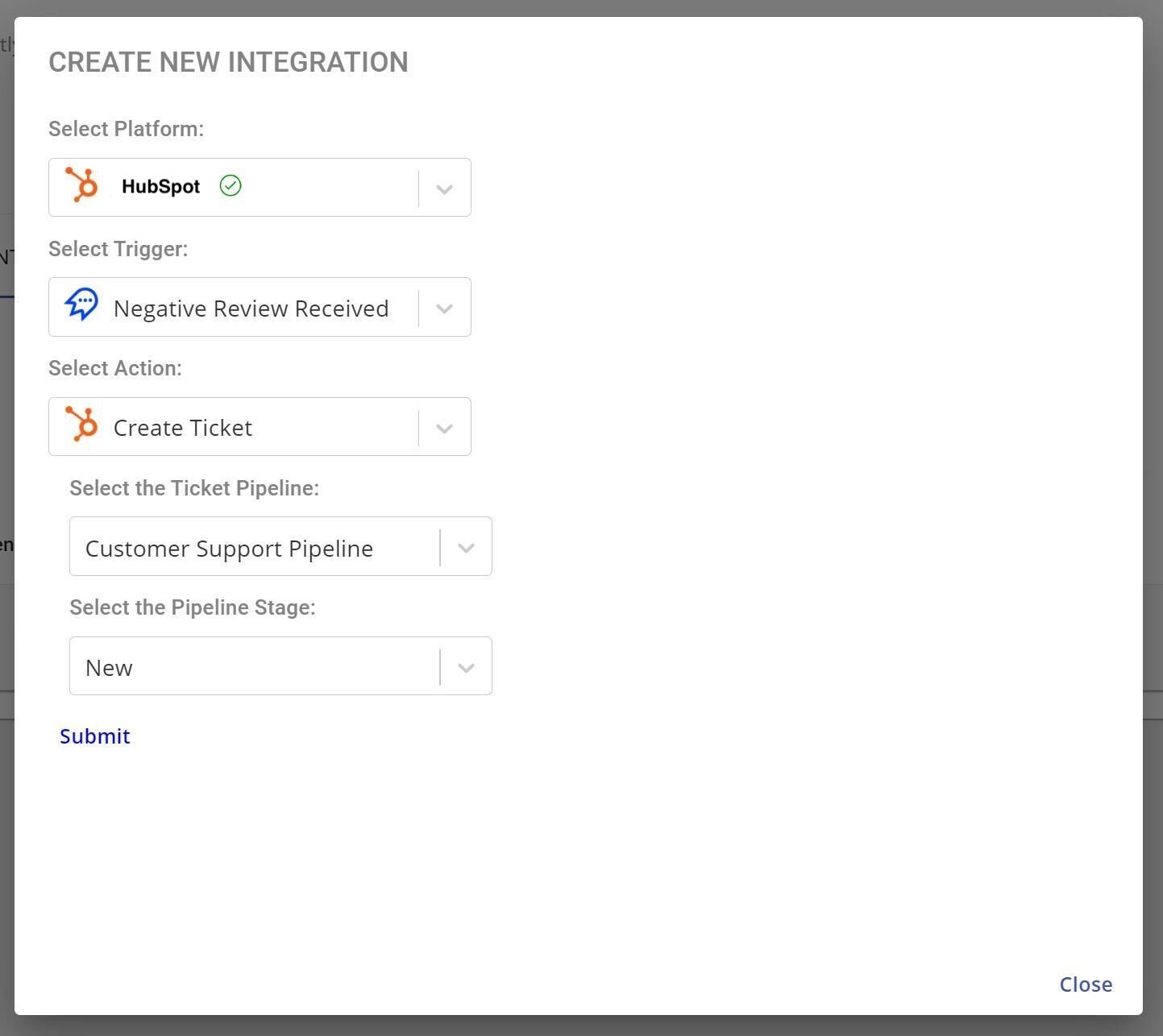Expand the Select Platform dropdown arrow
The image size is (1163, 1036).
(x=444, y=189)
